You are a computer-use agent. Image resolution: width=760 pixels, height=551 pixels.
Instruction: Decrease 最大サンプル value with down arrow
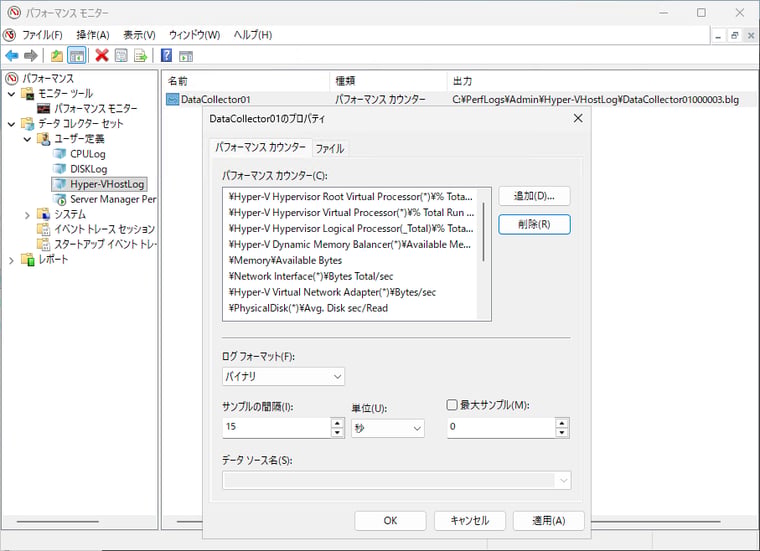tap(562, 432)
